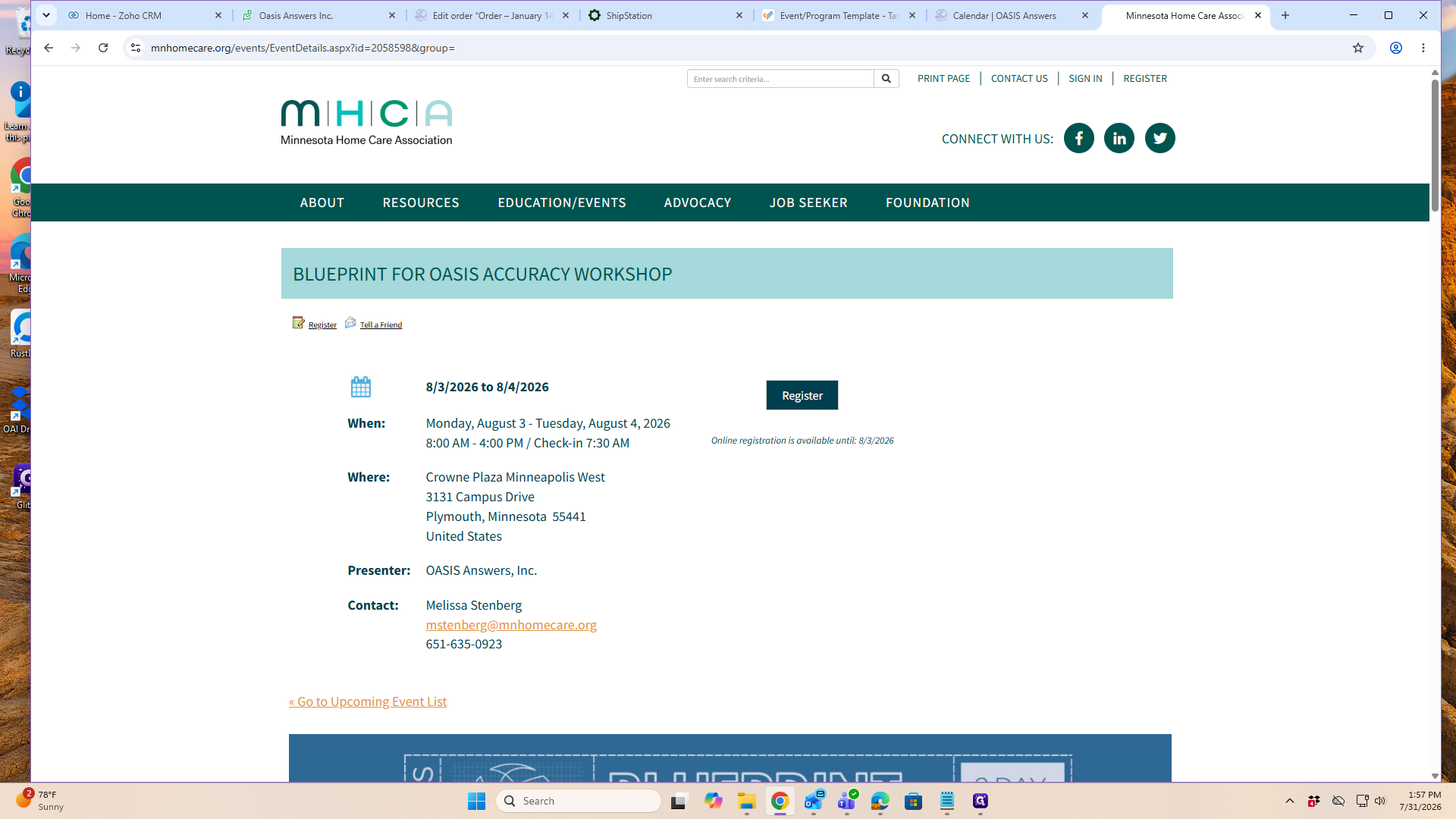Click the site search magnifier button
The width and height of the screenshot is (1456, 819).
[886, 79]
